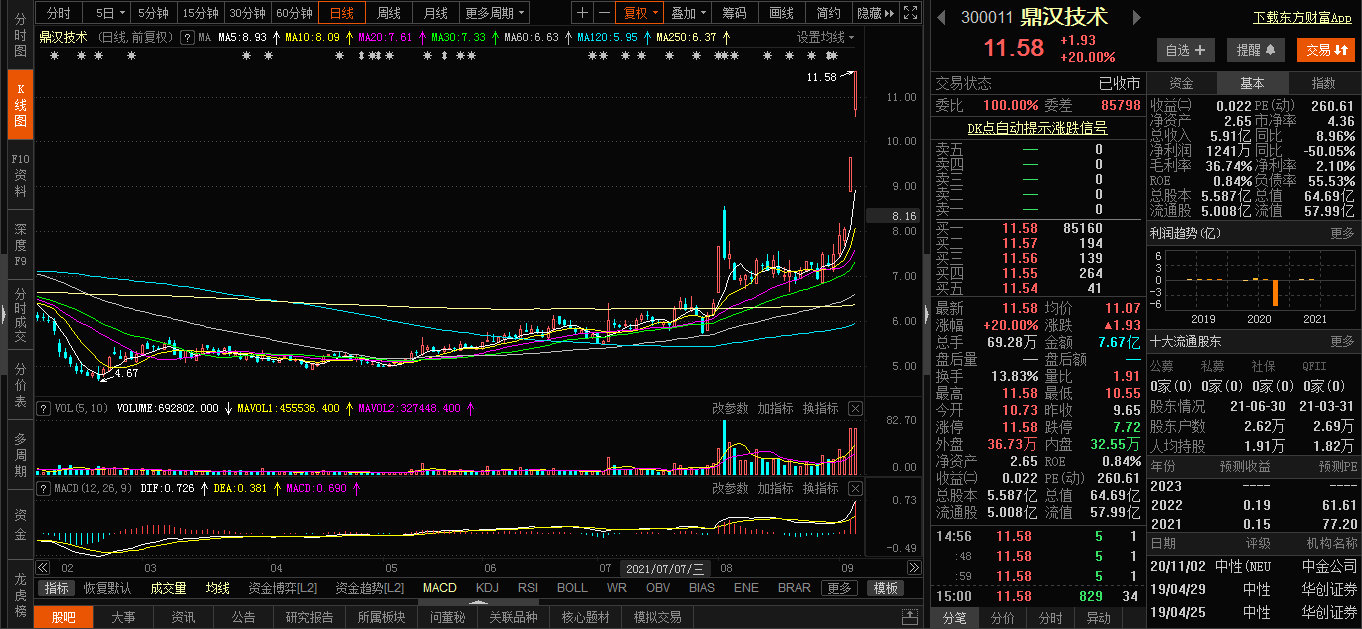This screenshot has height=629, width=1362.
Task: Close the VOL indicator panel
Action: point(855,408)
